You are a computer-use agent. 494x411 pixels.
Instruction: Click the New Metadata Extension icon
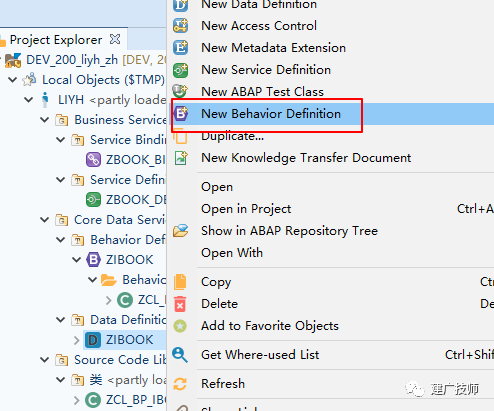click(180, 48)
